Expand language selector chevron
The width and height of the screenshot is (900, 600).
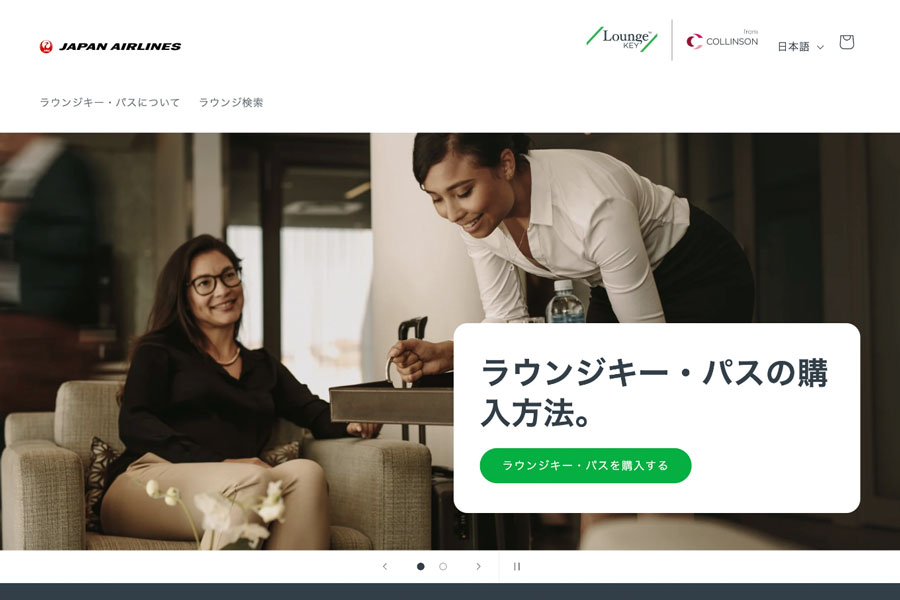tap(820, 47)
